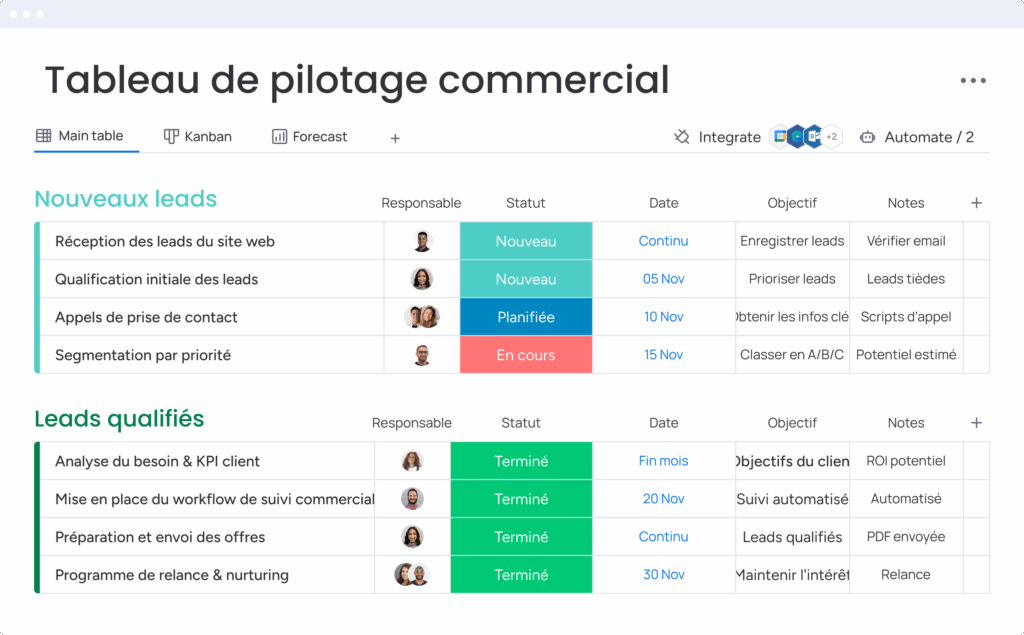The image size is (1024, 635).
Task: Click the Kanban view icon
Action: (x=170, y=137)
